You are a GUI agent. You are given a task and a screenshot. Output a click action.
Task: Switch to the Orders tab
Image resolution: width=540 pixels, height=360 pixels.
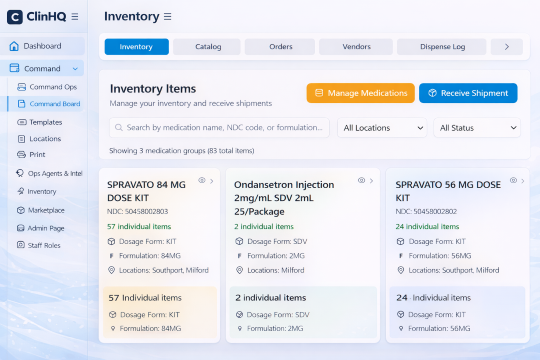(280, 47)
